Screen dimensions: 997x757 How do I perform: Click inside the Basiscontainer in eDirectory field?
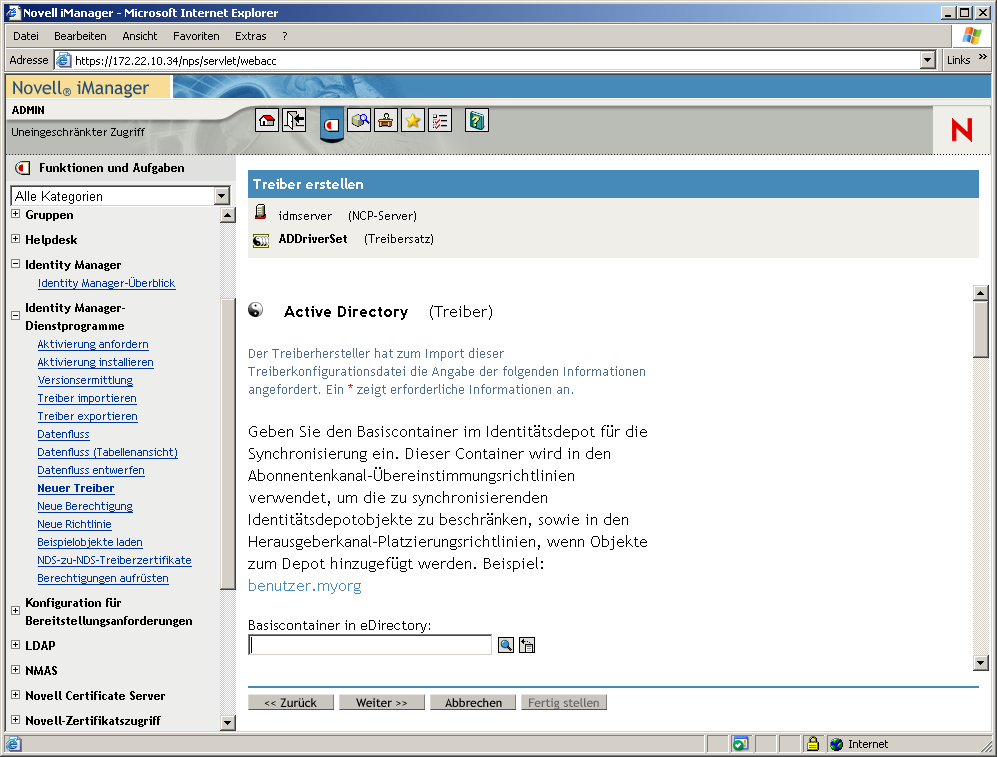coord(370,644)
